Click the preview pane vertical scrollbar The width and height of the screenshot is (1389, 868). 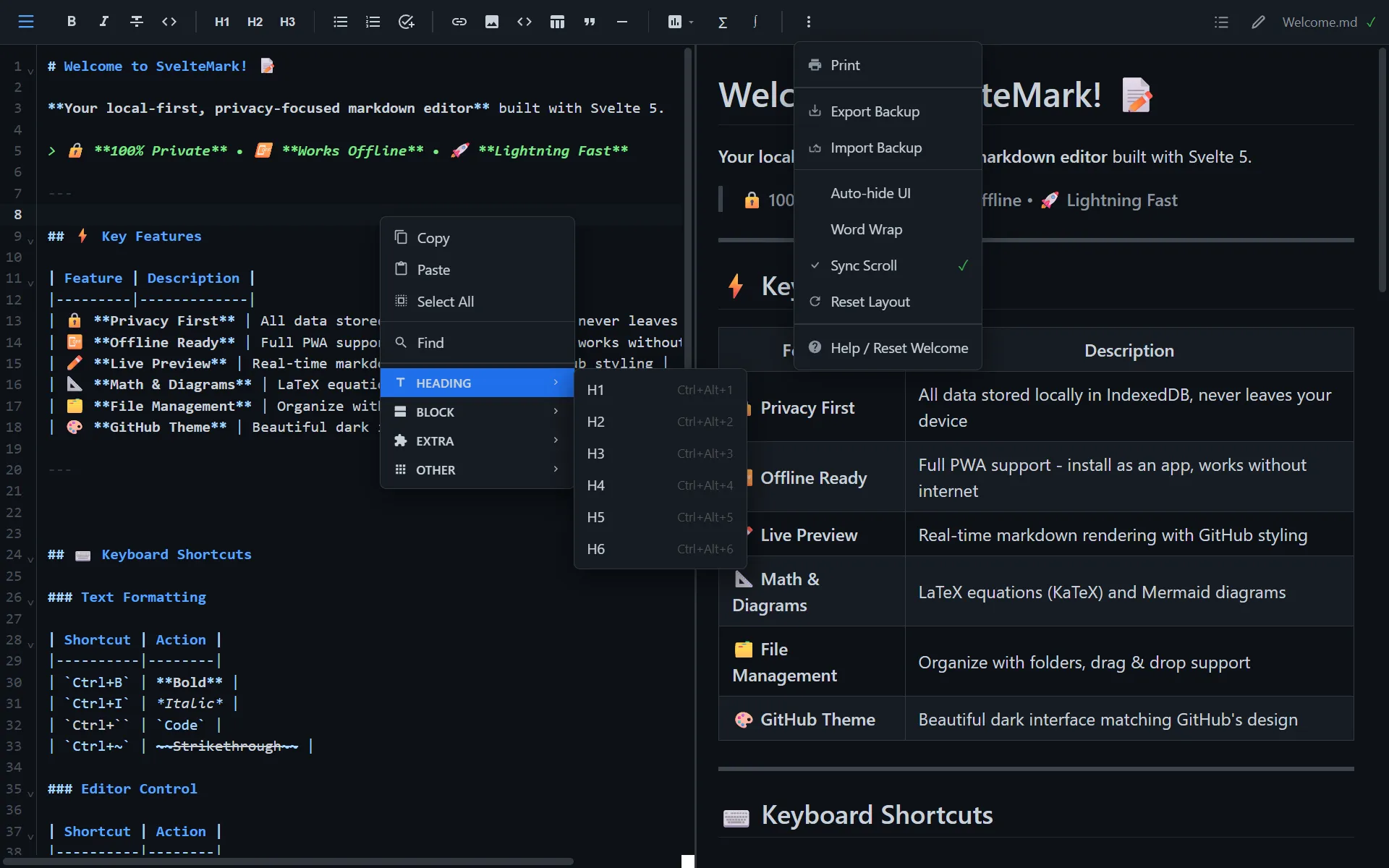[1382, 170]
